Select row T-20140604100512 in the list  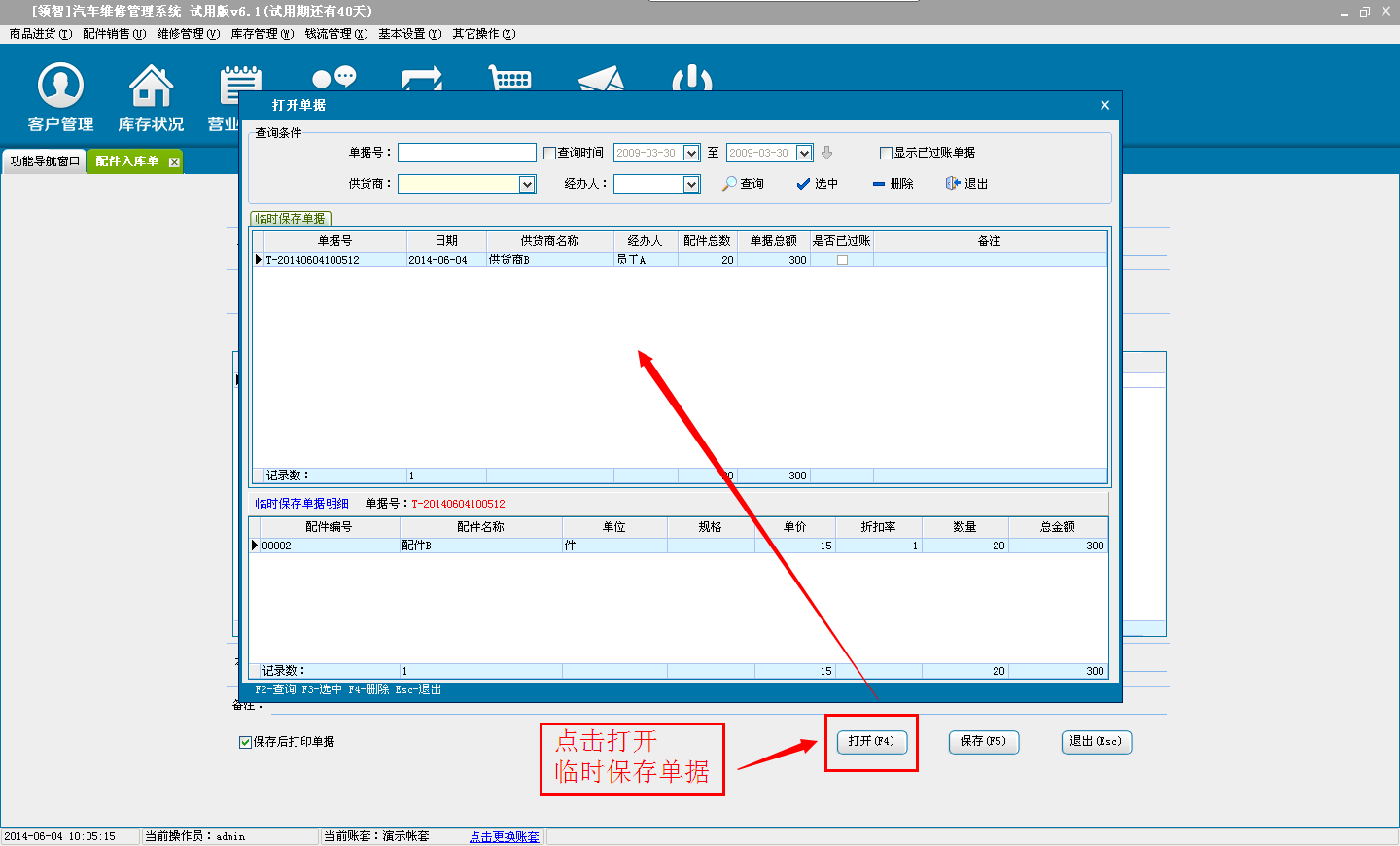331,260
